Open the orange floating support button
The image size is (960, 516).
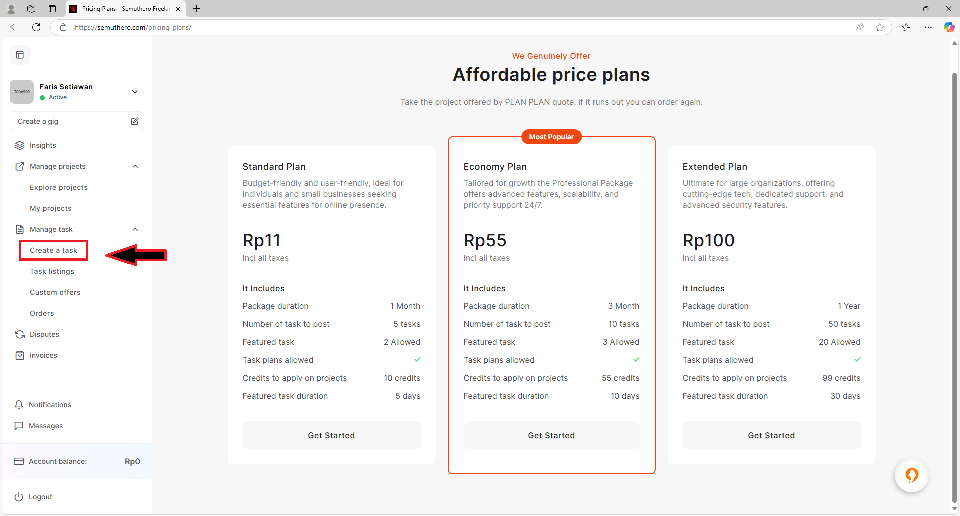tap(911, 475)
